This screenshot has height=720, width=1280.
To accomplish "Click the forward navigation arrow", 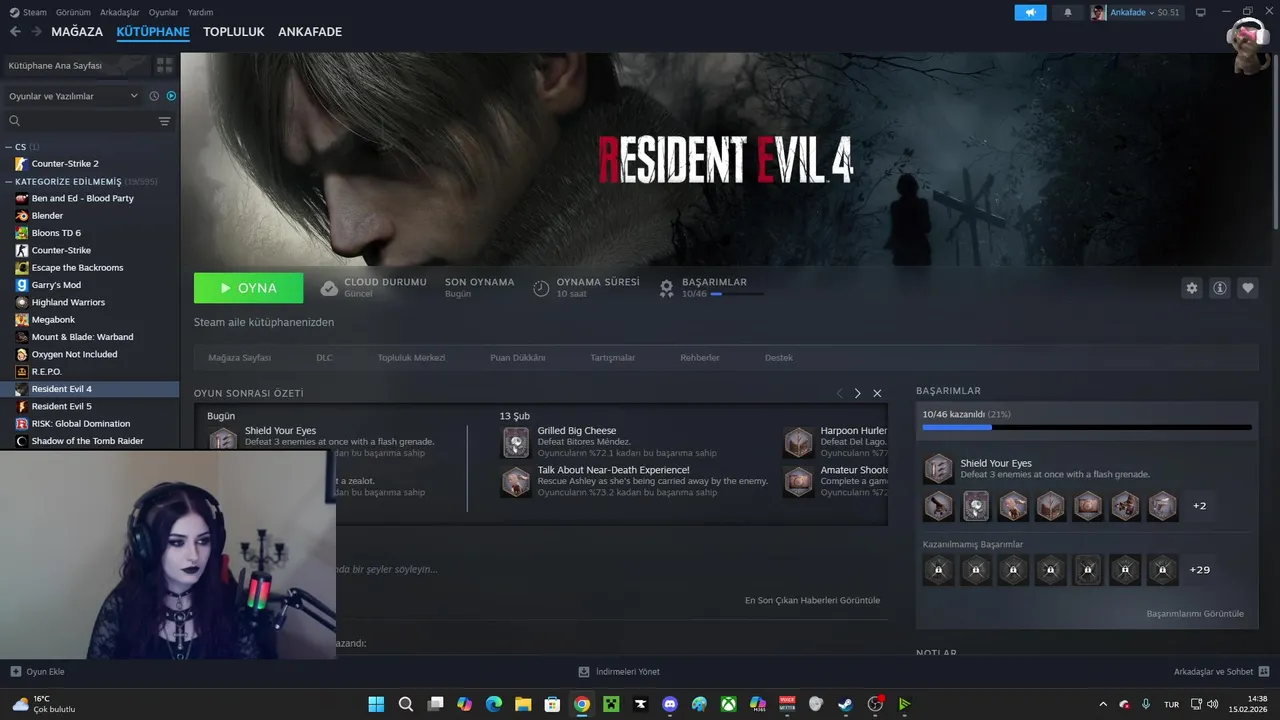I will pos(36,32).
